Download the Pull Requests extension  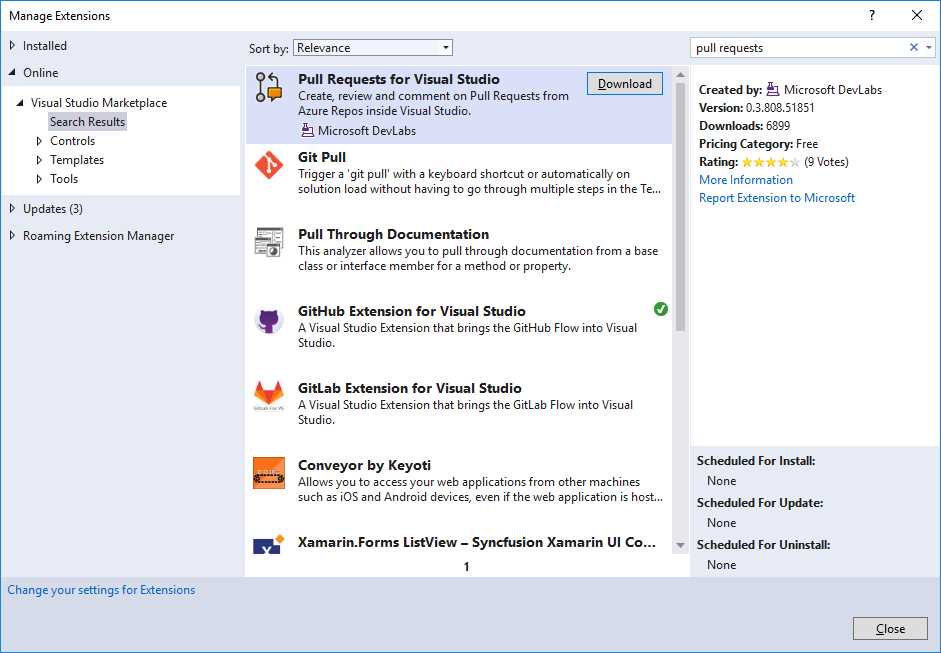[624, 83]
